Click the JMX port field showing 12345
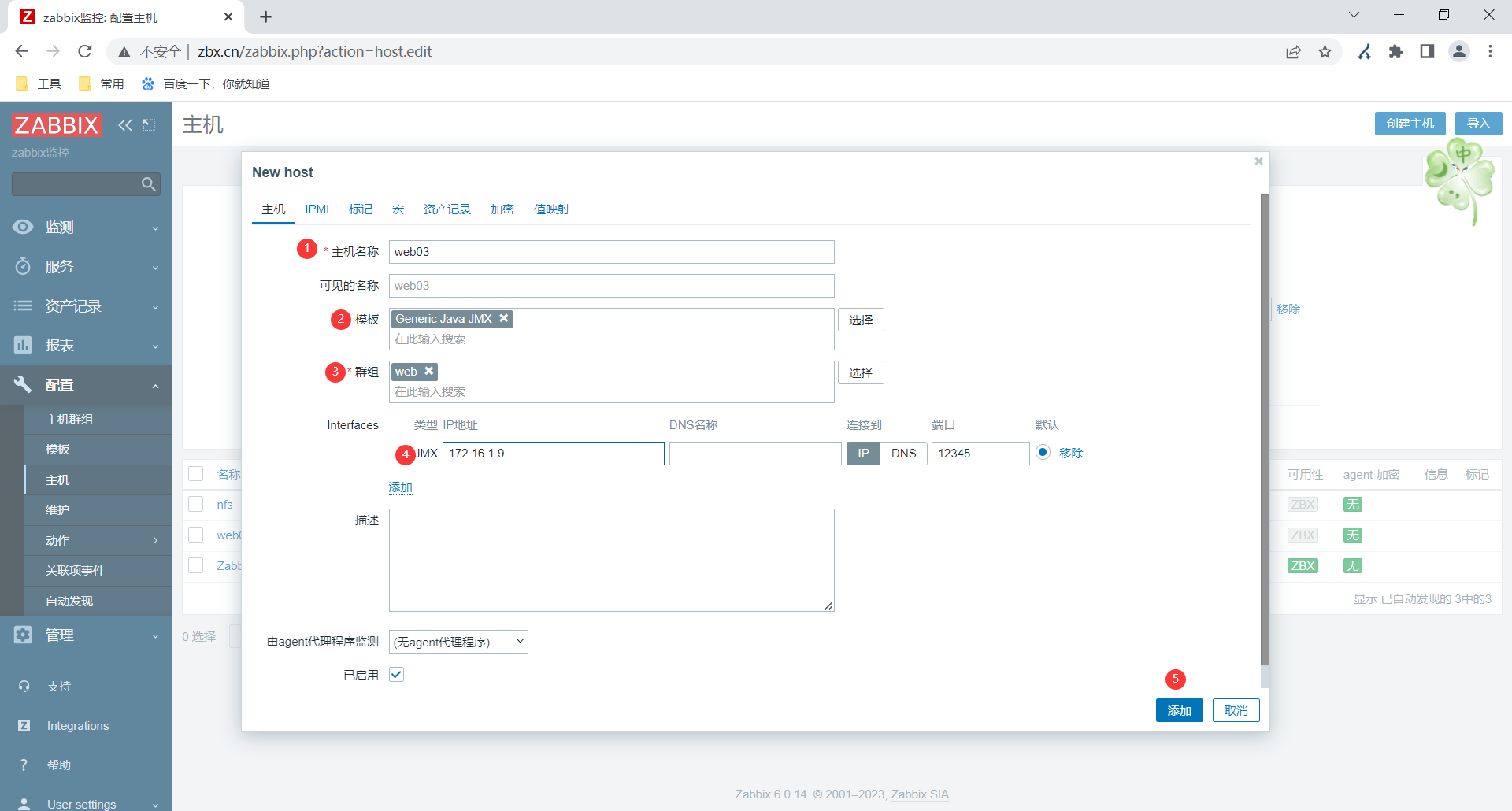Viewport: 1512px width, 811px height. click(x=980, y=454)
